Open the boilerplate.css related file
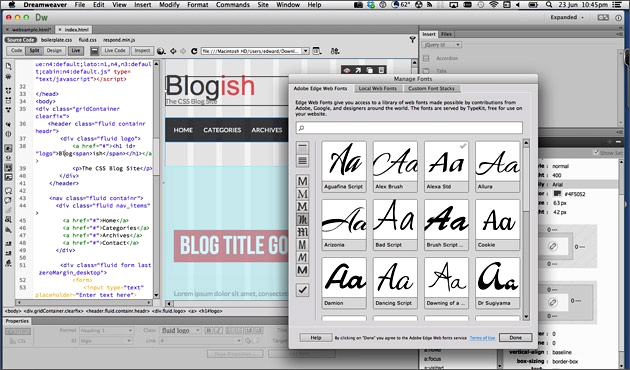Viewport: 630px width, 370px height. tap(56, 40)
